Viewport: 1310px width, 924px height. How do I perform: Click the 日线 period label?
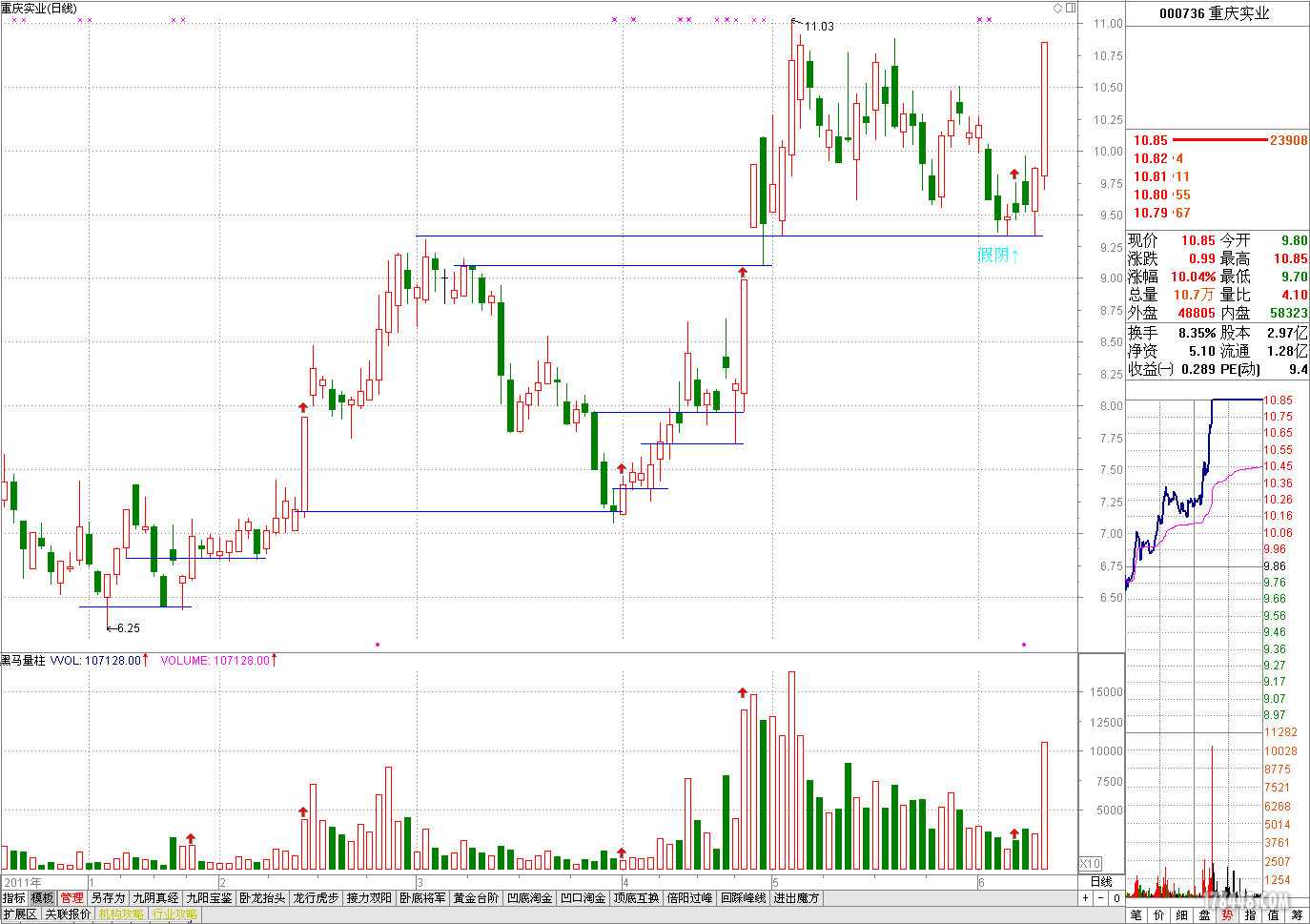1101,882
